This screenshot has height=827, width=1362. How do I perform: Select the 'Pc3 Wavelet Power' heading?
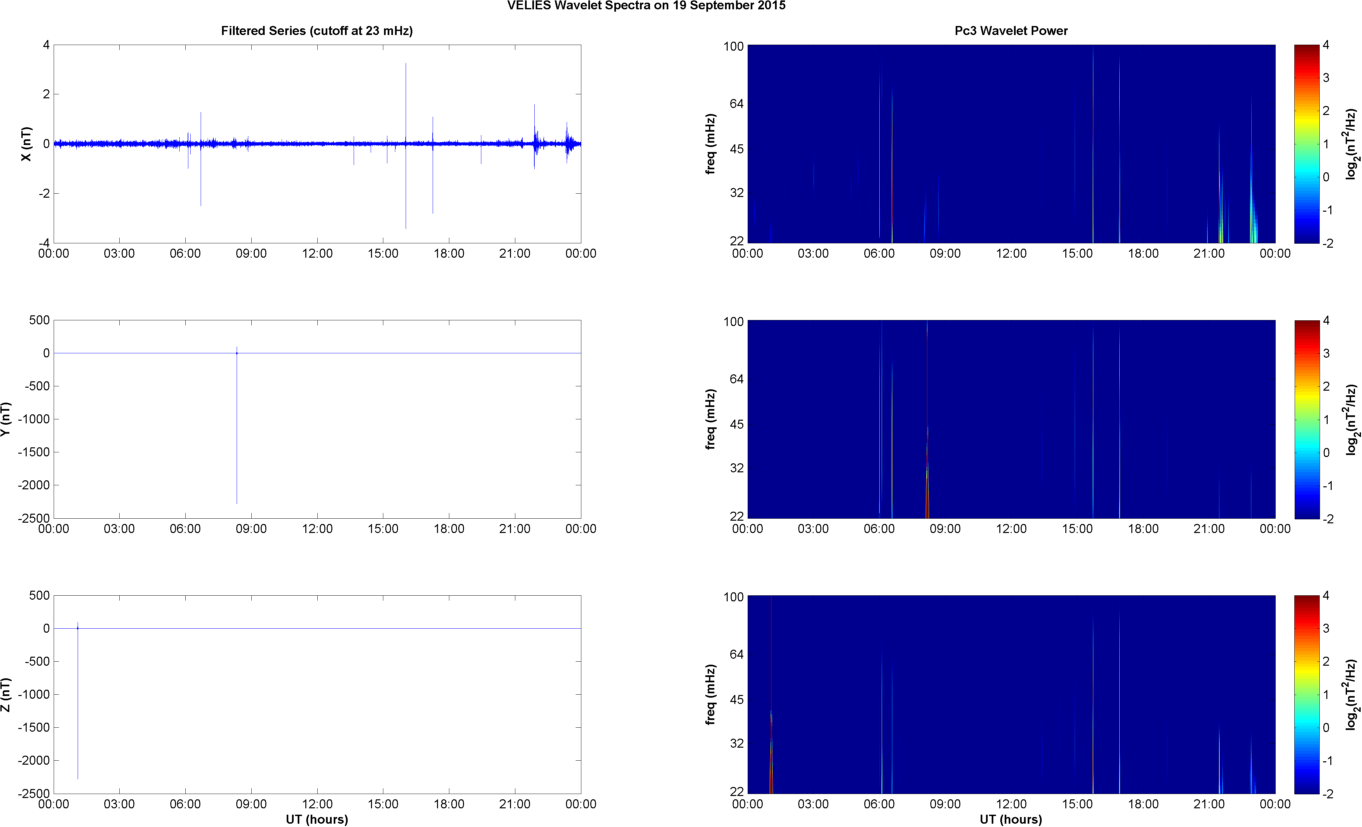click(x=1011, y=31)
